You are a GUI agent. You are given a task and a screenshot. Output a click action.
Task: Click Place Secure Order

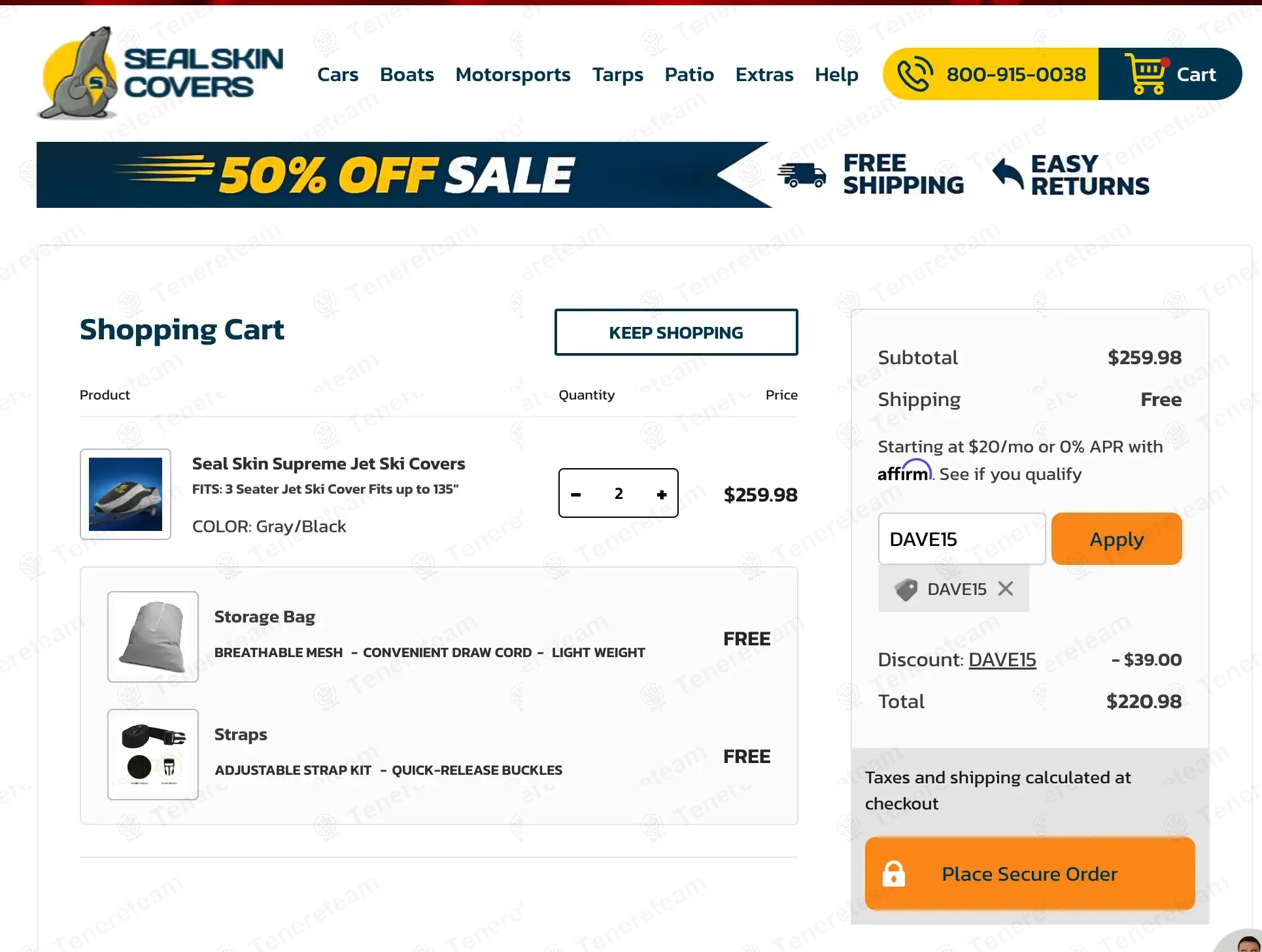click(1030, 874)
